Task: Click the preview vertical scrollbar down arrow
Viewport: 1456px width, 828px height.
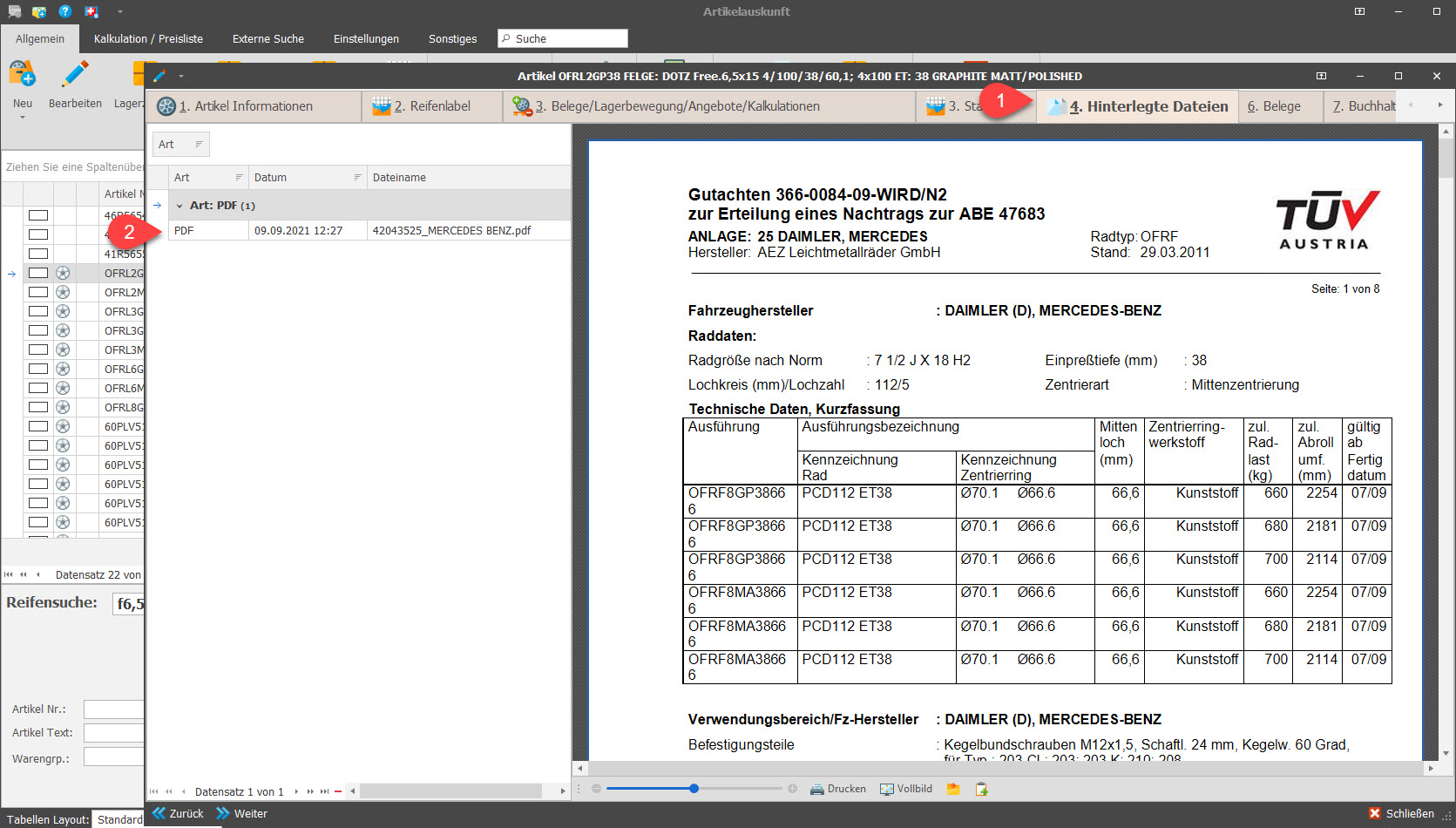Action: tap(1447, 753)
